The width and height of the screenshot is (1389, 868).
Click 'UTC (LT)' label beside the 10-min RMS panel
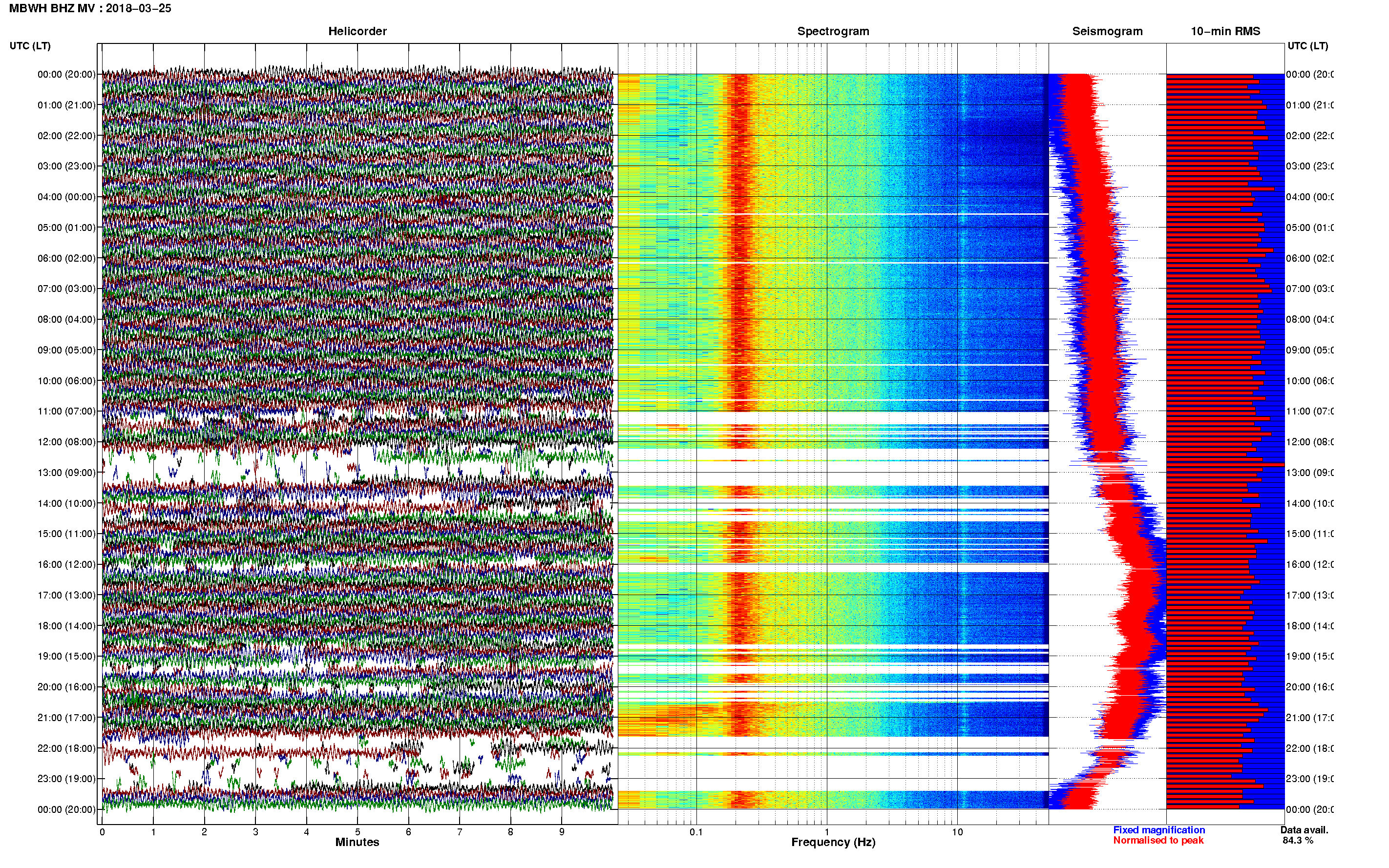(1307, 46)
